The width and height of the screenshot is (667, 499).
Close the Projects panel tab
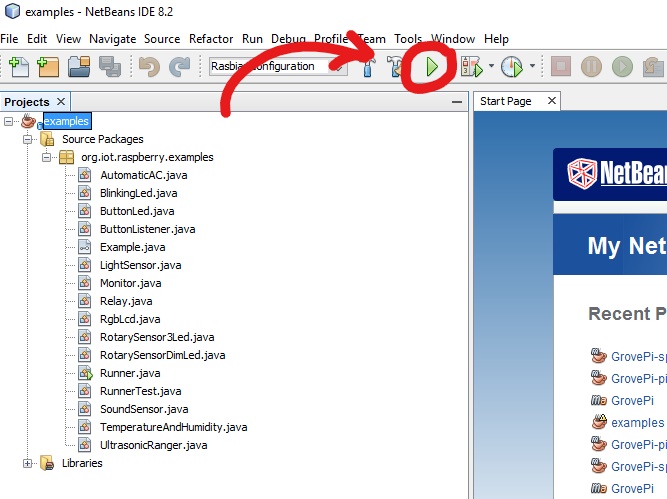pos(61,102)
